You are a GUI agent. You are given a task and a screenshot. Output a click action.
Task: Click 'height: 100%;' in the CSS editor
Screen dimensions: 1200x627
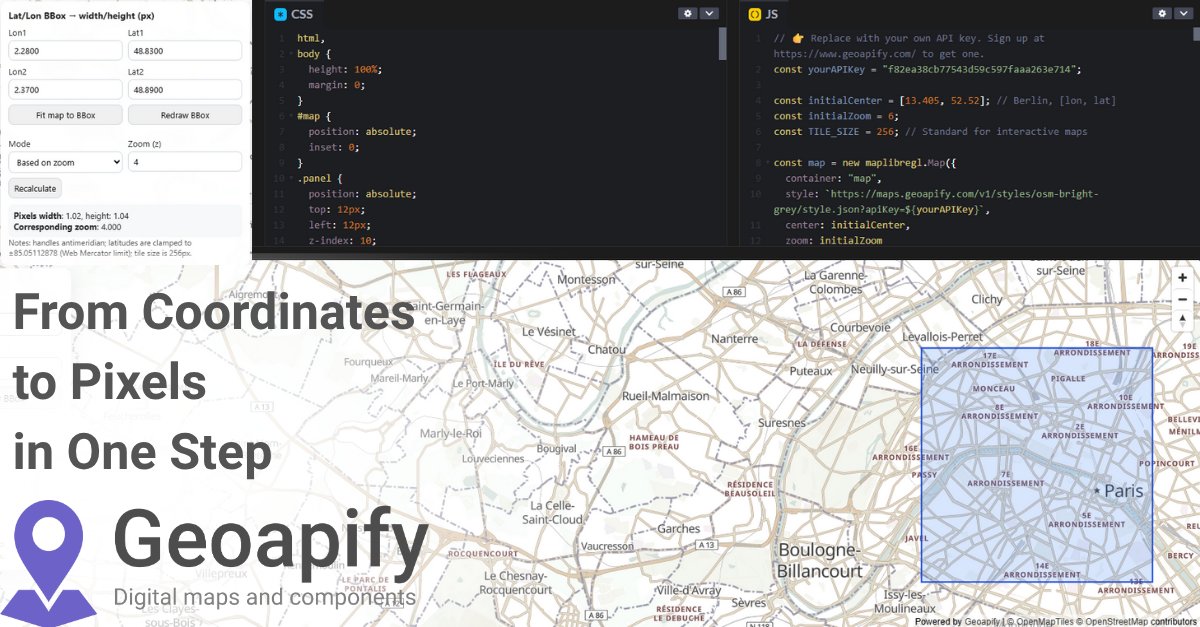click(345, 69)
